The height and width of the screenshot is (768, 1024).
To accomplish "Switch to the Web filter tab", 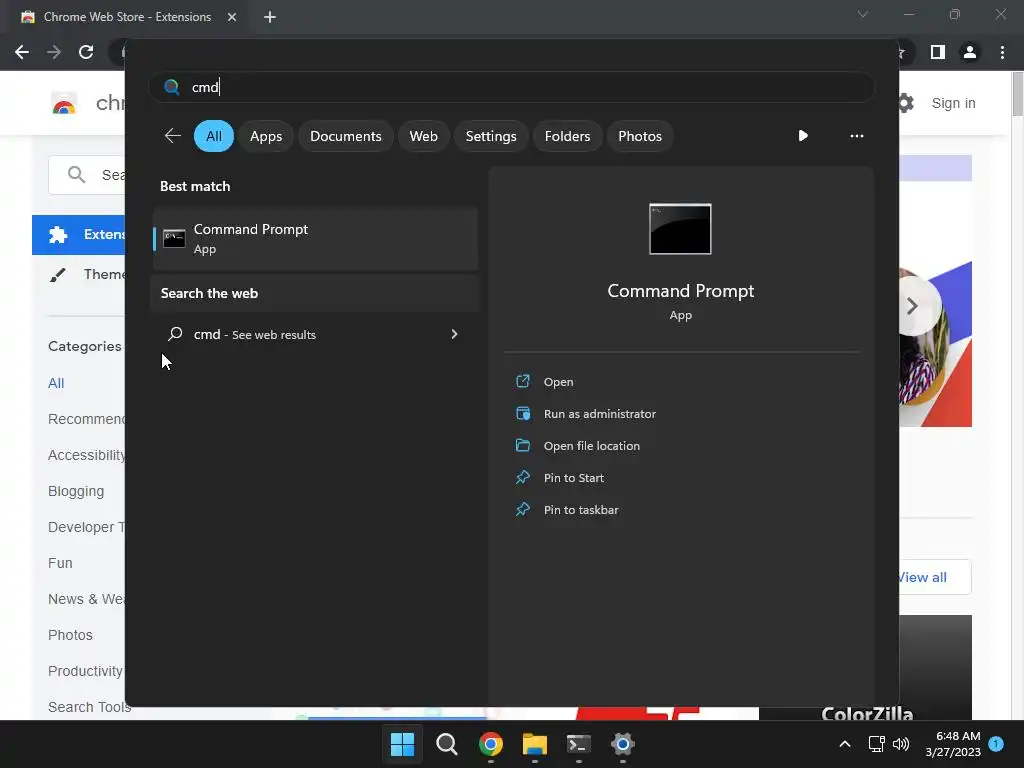I will [423, 136].
